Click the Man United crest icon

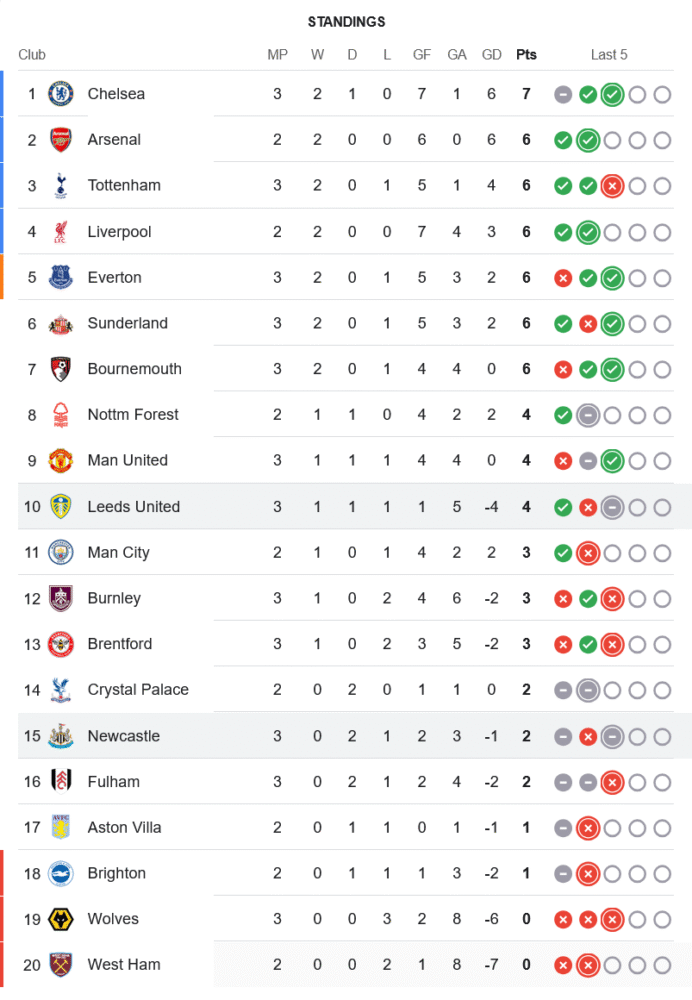(x=61, y=461)
